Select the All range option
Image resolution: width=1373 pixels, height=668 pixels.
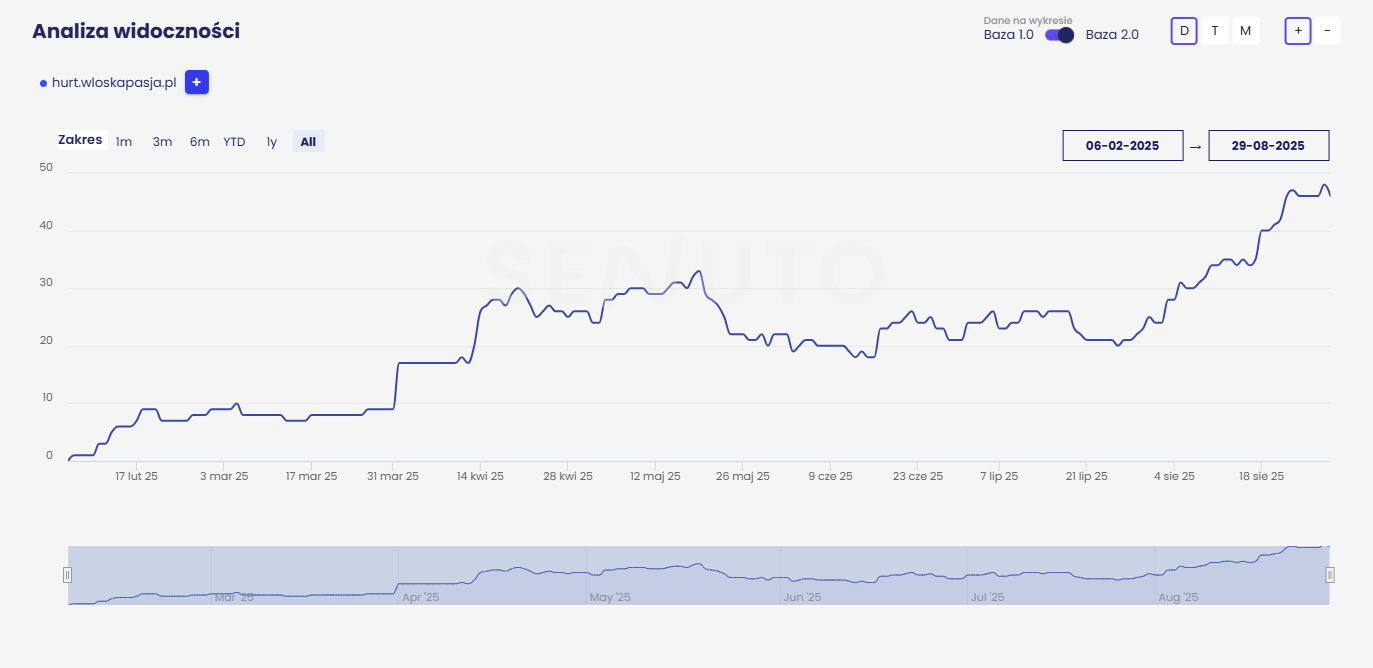click(x=308, y=142)
